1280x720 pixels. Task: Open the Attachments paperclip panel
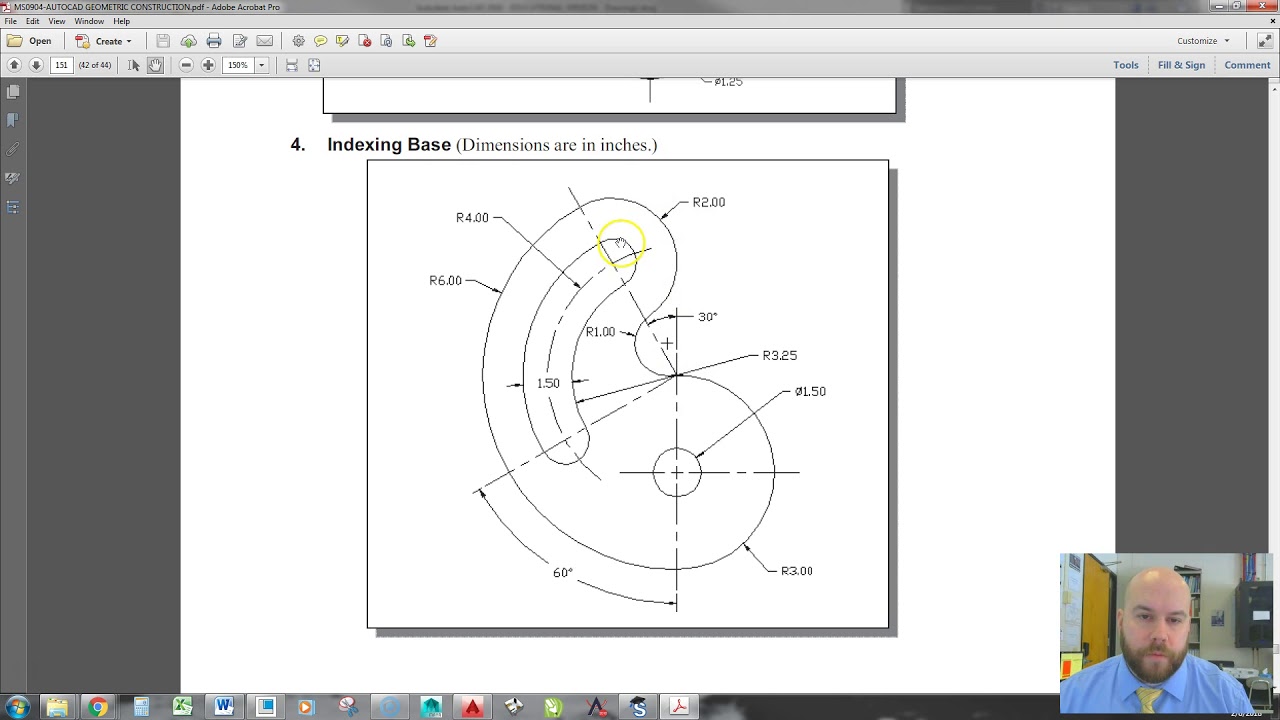tap(13, 149)
